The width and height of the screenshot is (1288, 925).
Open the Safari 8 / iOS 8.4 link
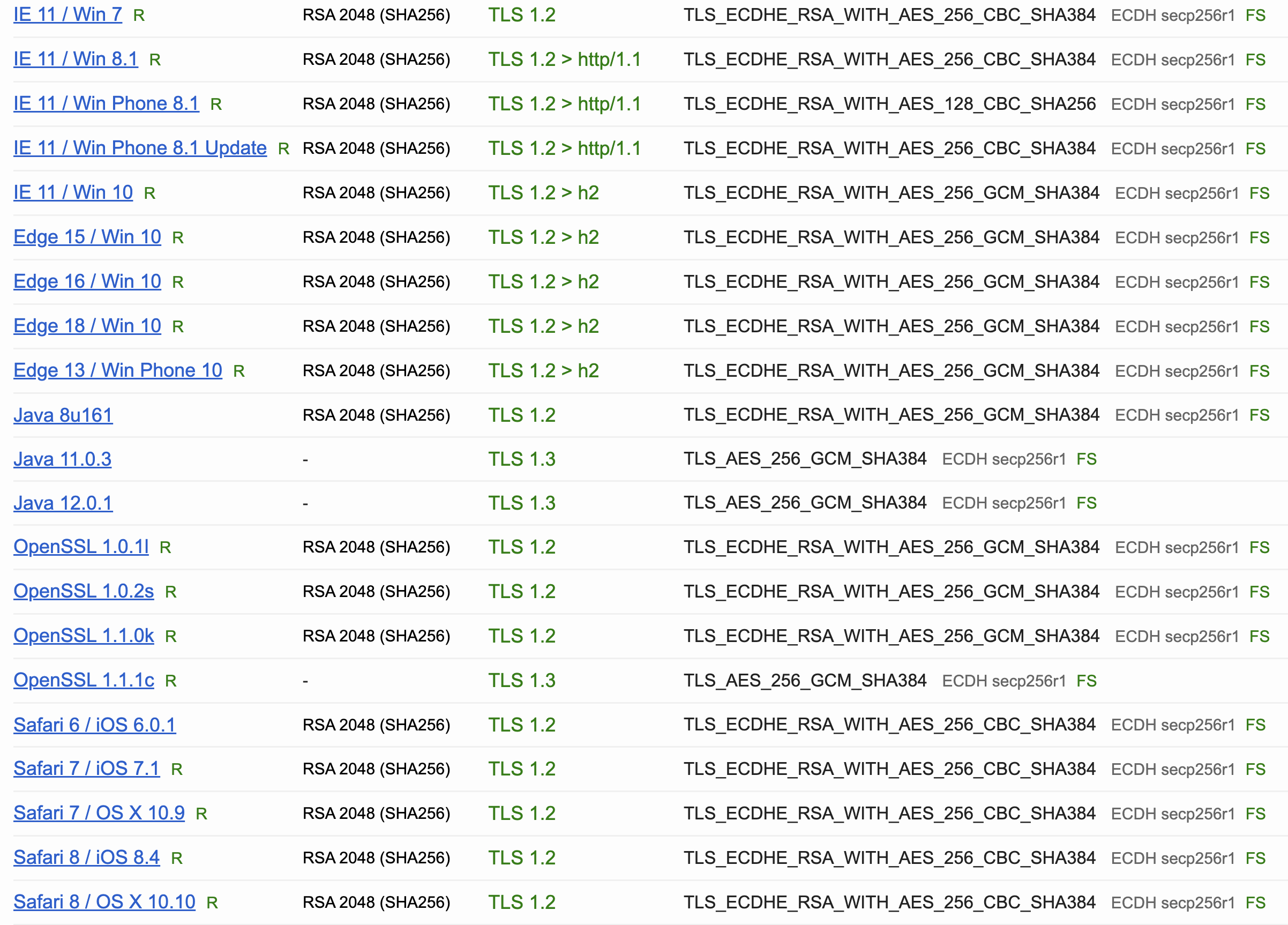click(86, 857)
